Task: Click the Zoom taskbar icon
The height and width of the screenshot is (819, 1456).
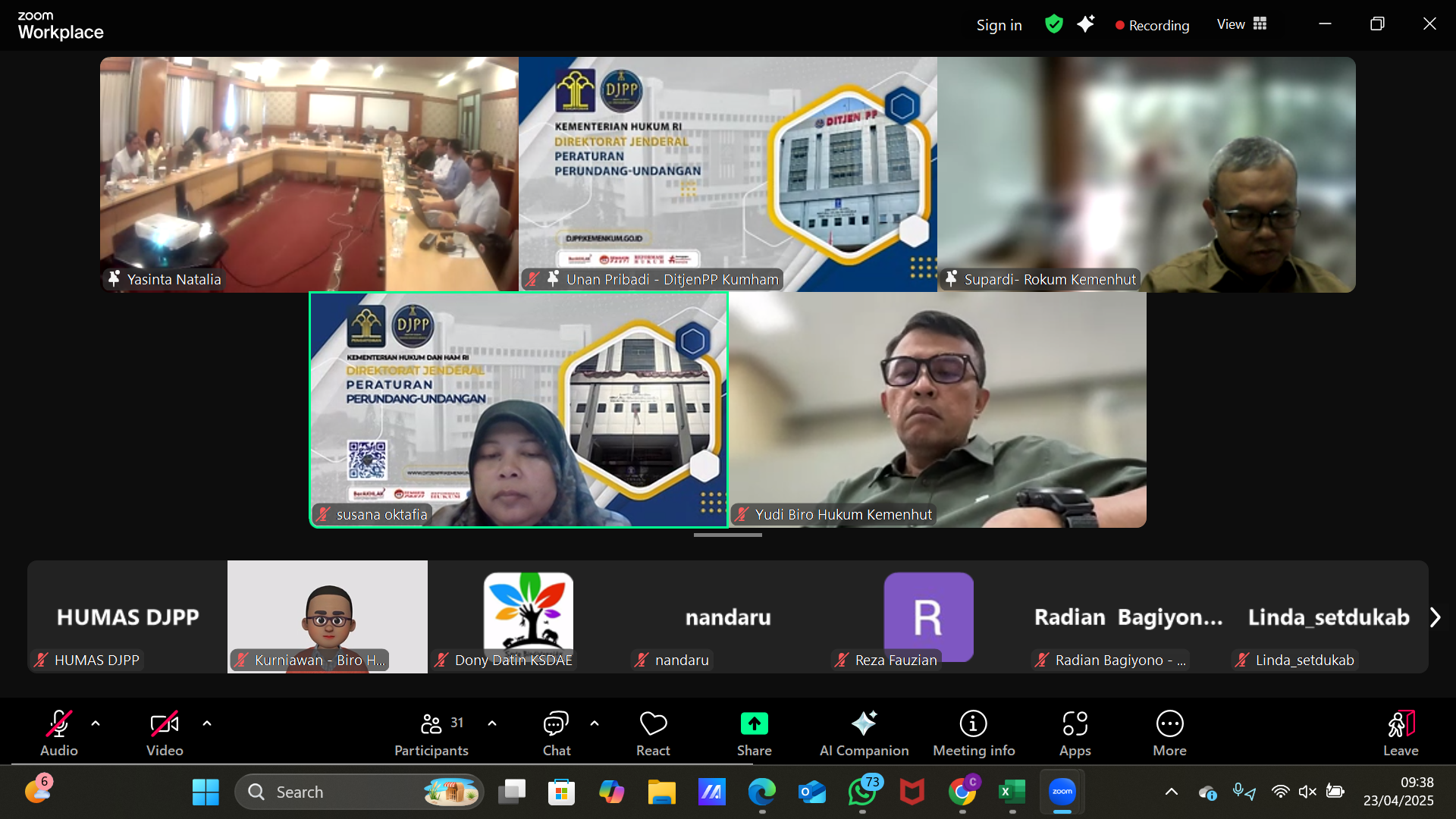Action: point(1062,792)
